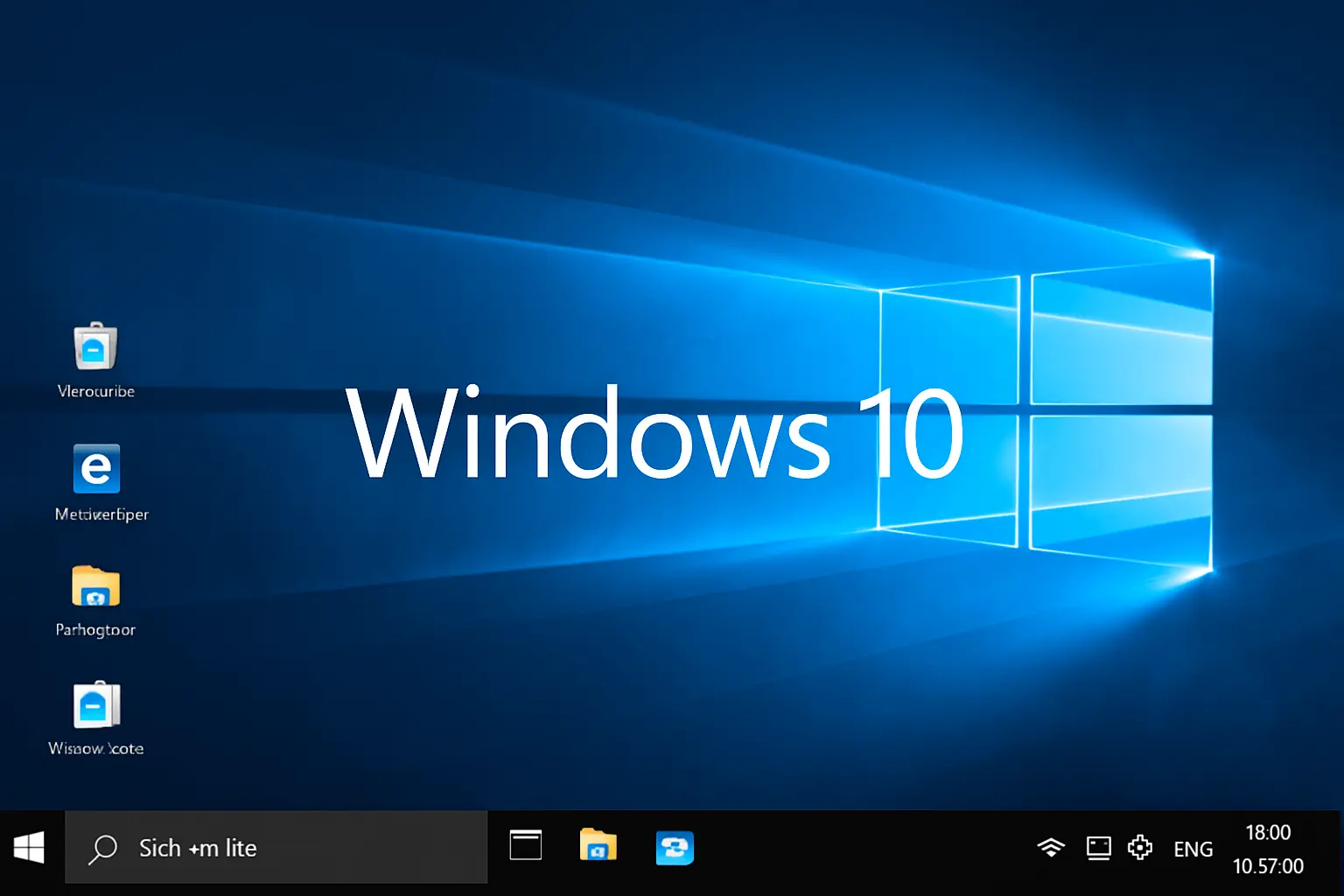The height and width of the screenshot is (896, 1344).
Task: Open the clock showing 18:00
Action: [1268, 832]
